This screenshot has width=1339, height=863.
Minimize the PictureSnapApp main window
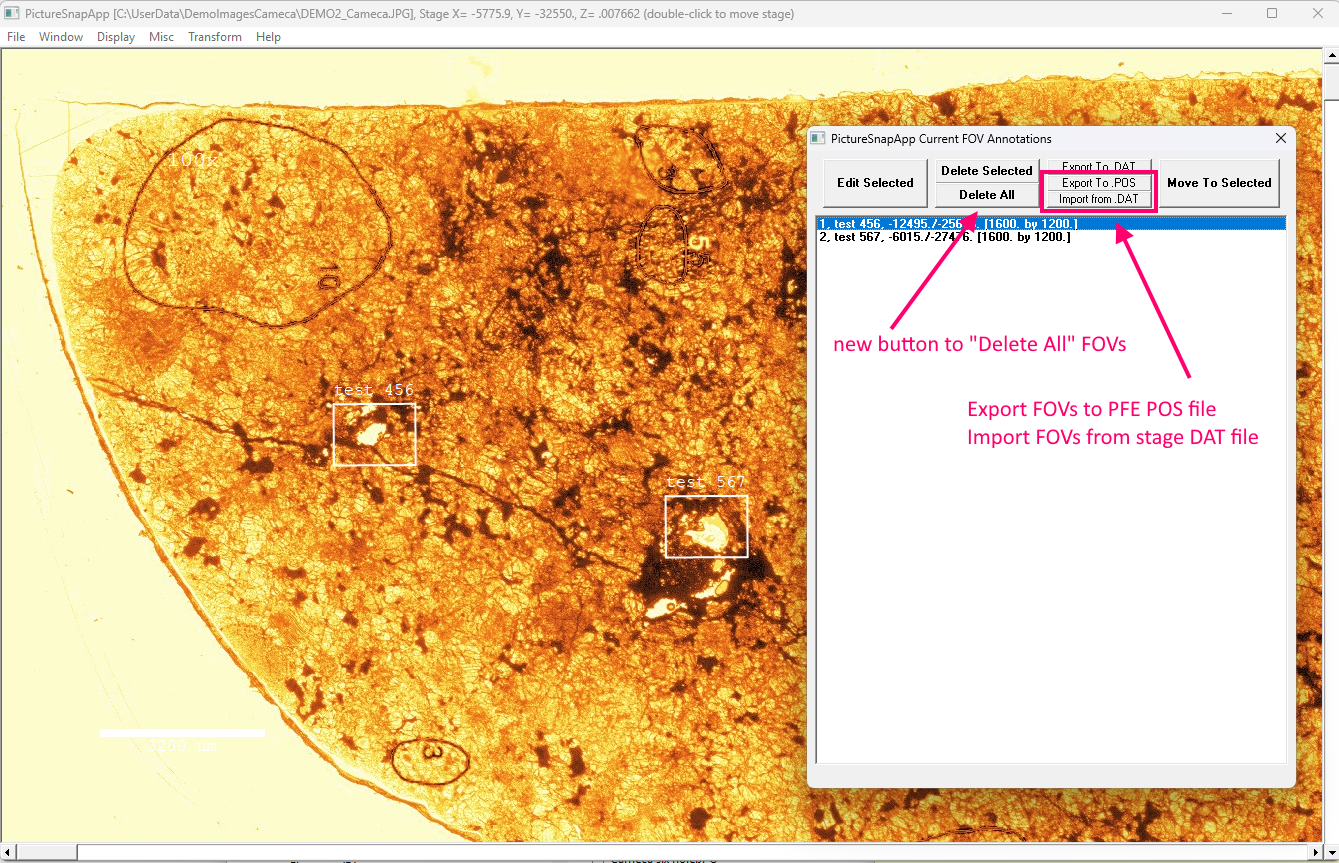click(1226, 14)
